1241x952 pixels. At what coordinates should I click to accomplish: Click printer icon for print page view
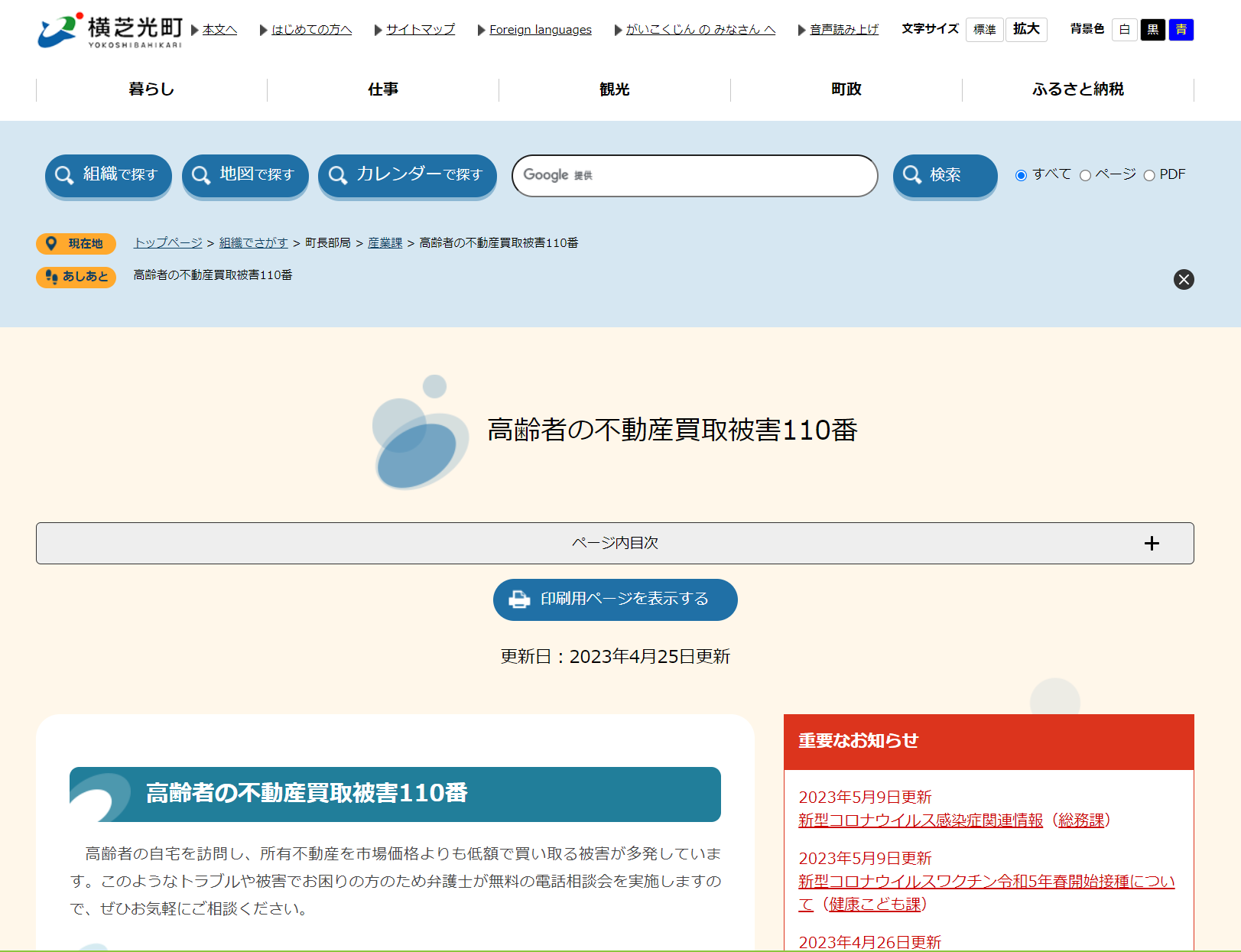click(x=519, y=599)
